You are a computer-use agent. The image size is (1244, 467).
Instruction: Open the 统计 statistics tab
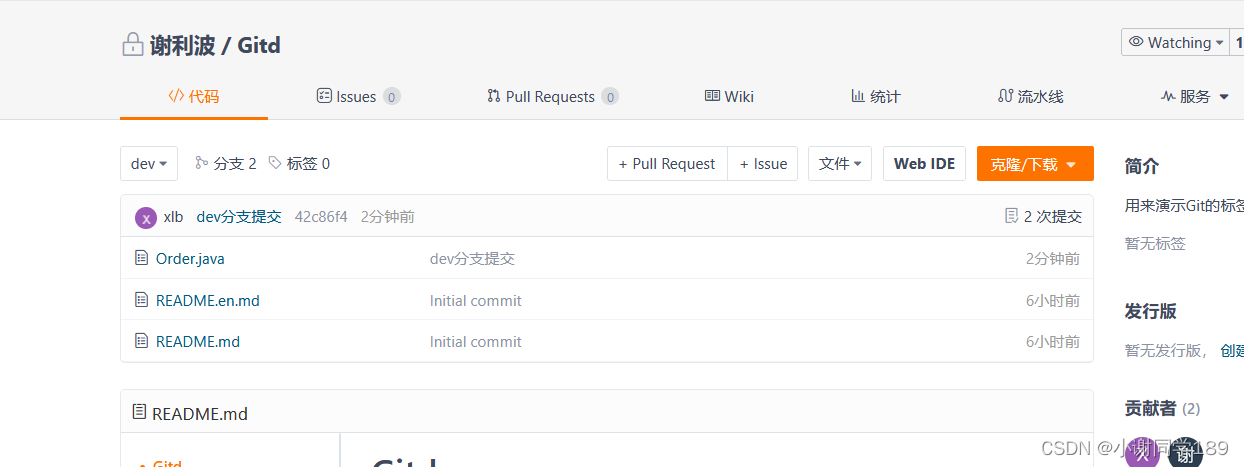[875, 97]
